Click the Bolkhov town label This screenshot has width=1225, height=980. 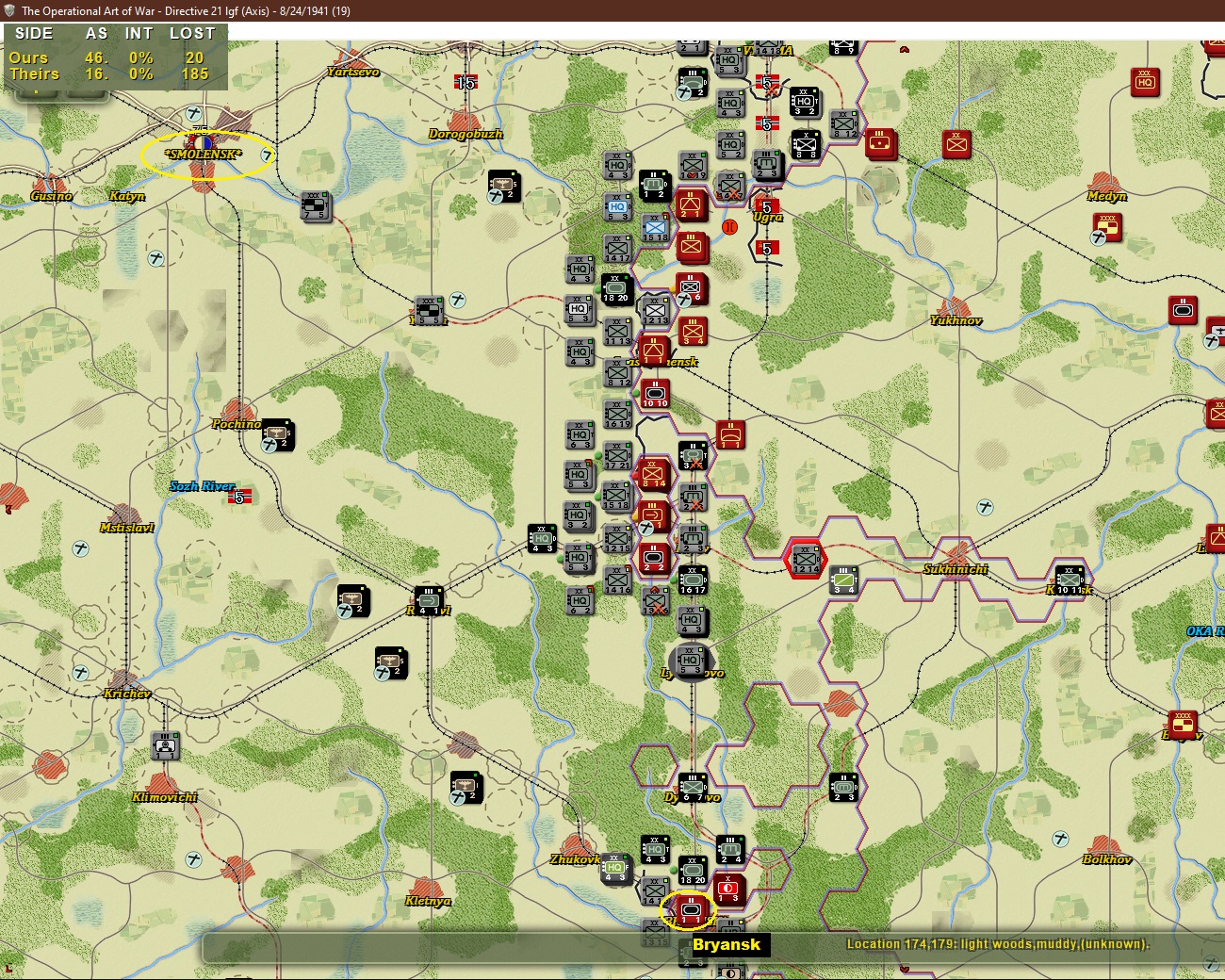click(x=1107, y=859)
